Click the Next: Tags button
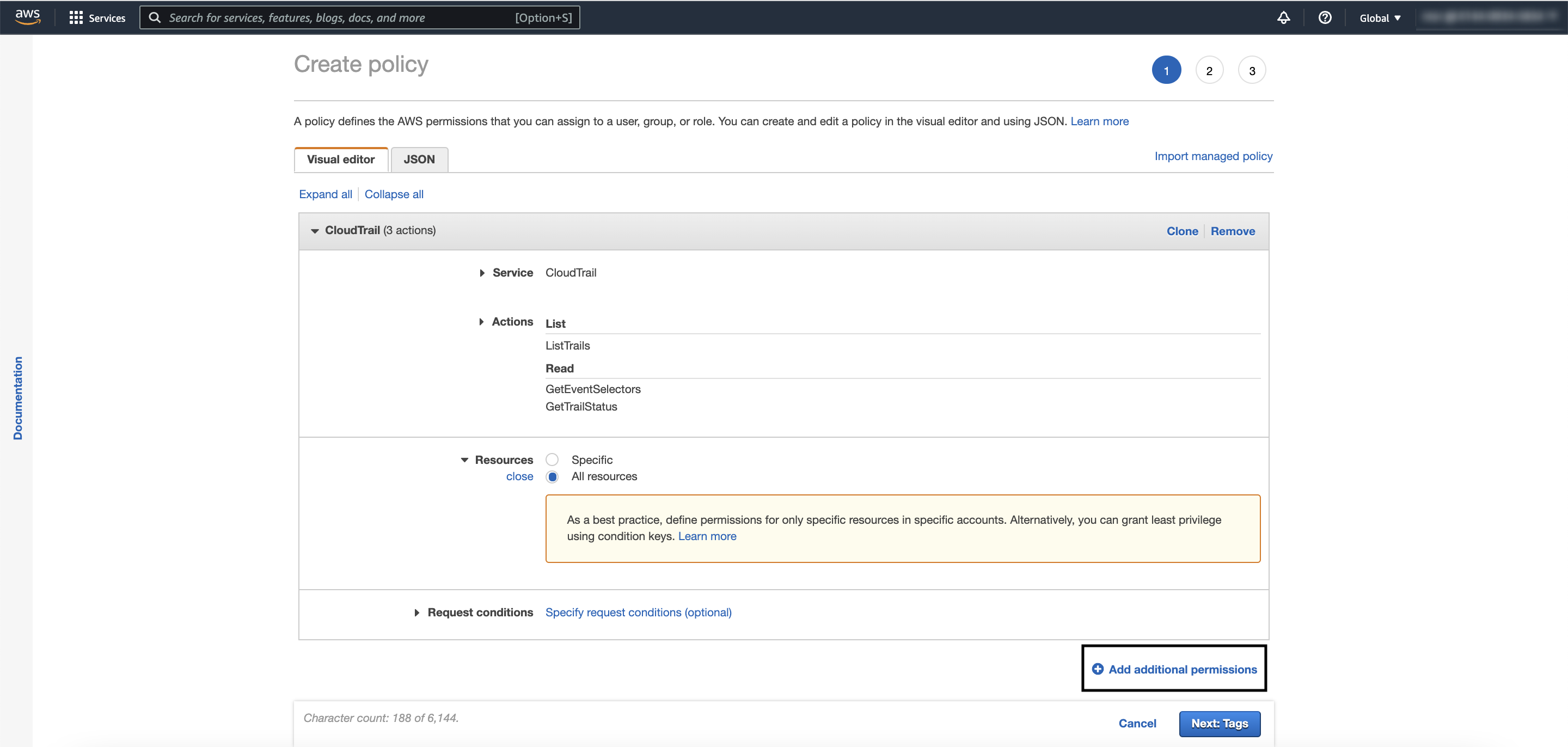1568x747 pixels. 1219,723
